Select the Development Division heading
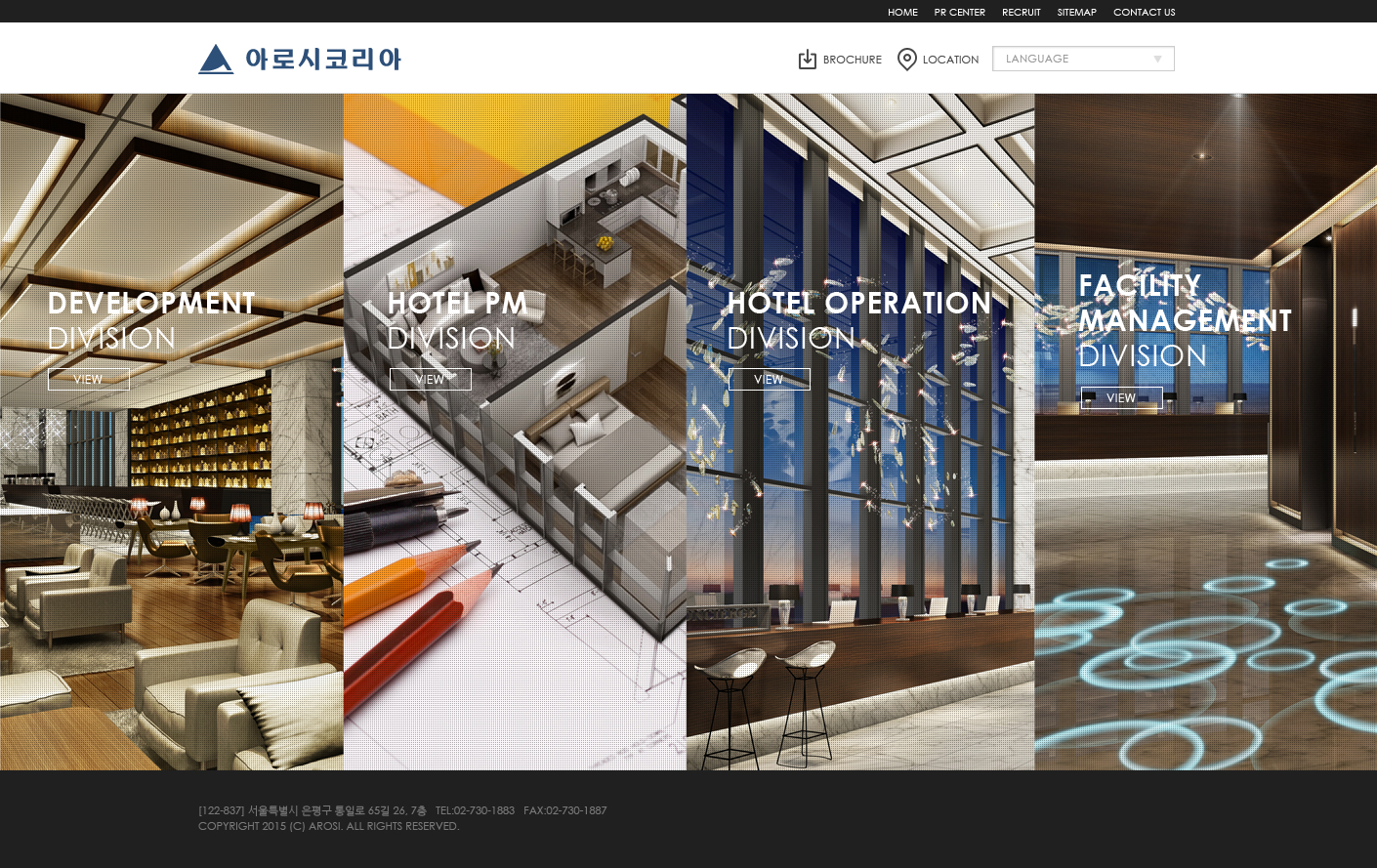Screen dimensions: 1377x868 point(151,320)
